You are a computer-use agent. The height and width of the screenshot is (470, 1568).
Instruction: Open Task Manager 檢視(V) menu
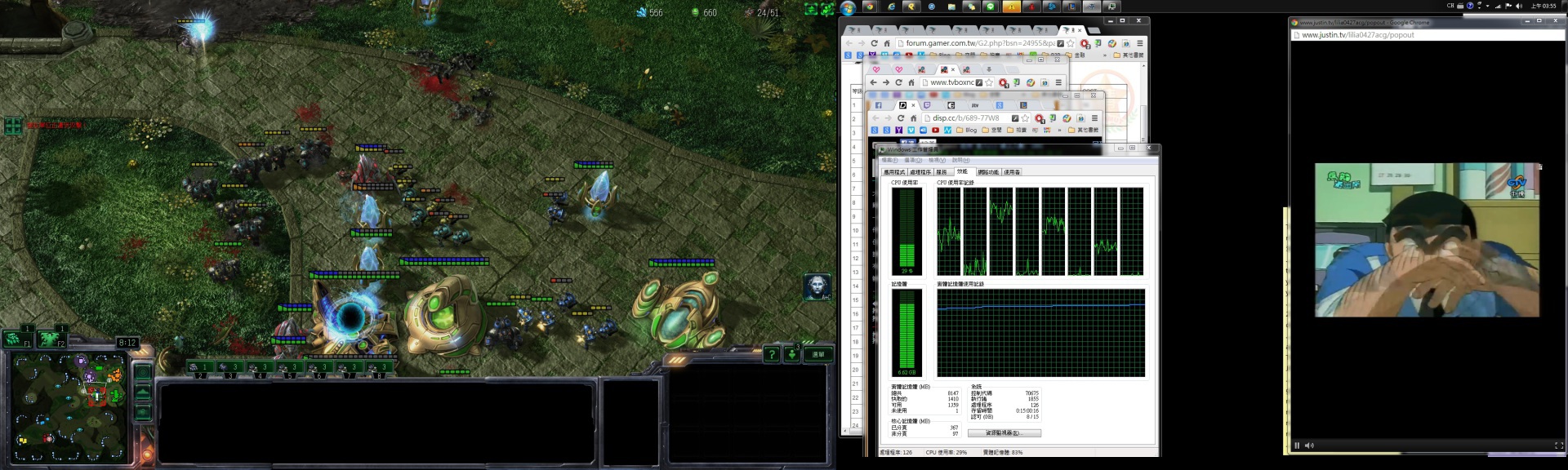(x=937, y=160)
